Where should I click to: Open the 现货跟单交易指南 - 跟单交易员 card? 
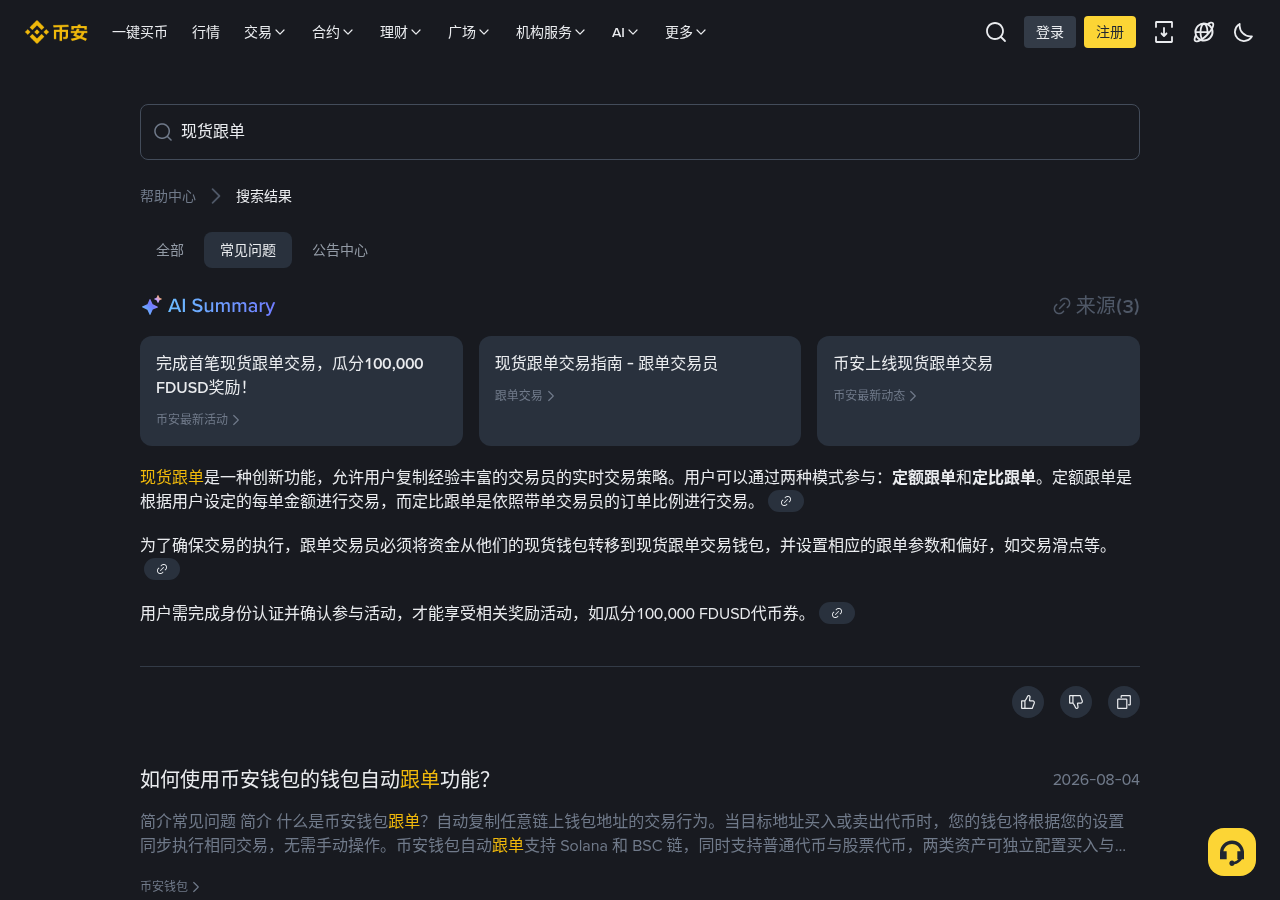tap(640, 391)
